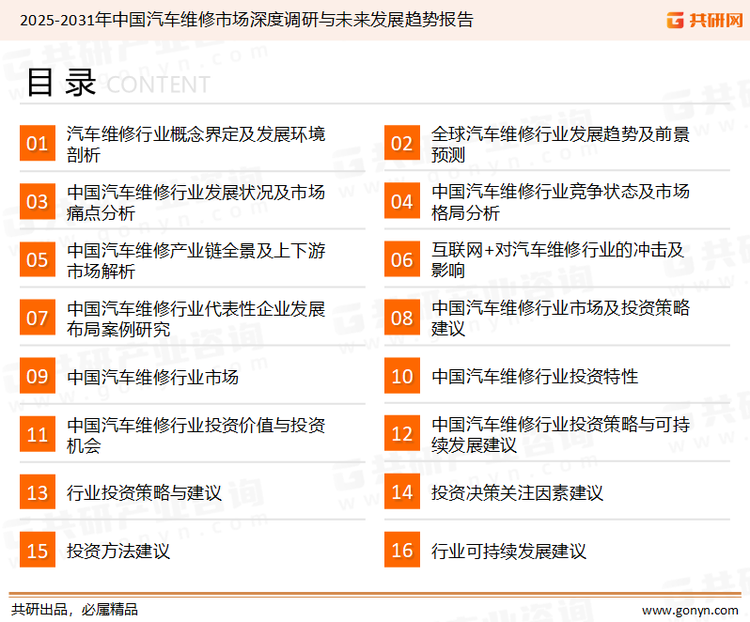
Task: Click the footer slogan 共研出品，必属精品
Action: pyautogui.click(x=75, y=610)
